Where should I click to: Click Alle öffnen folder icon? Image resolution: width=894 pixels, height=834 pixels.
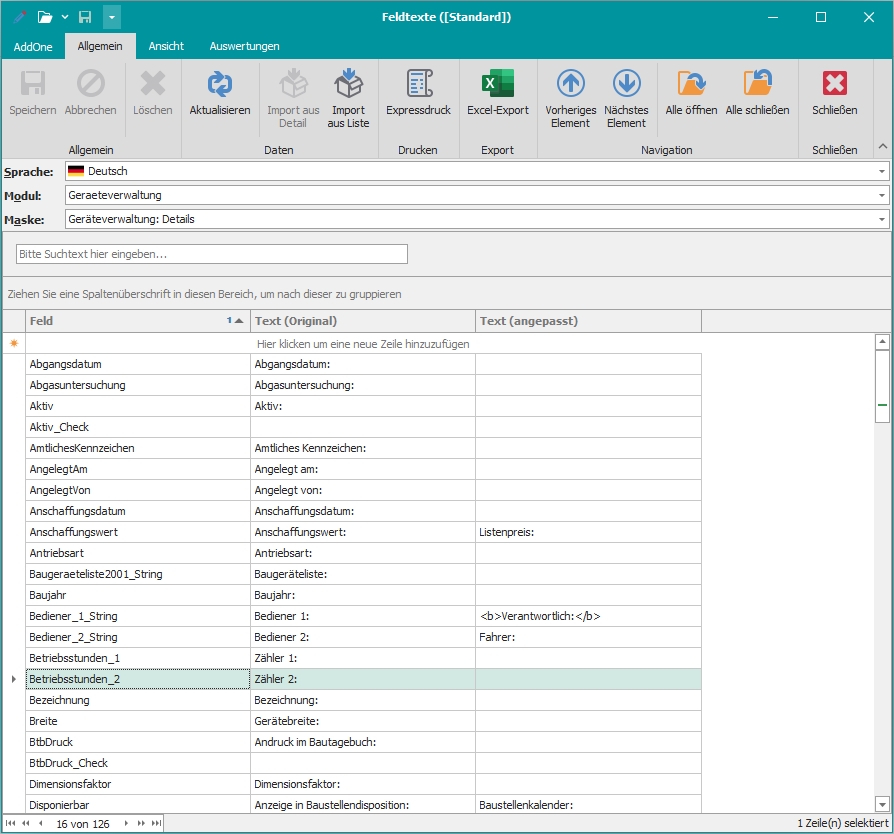click(x=691, y=84)
